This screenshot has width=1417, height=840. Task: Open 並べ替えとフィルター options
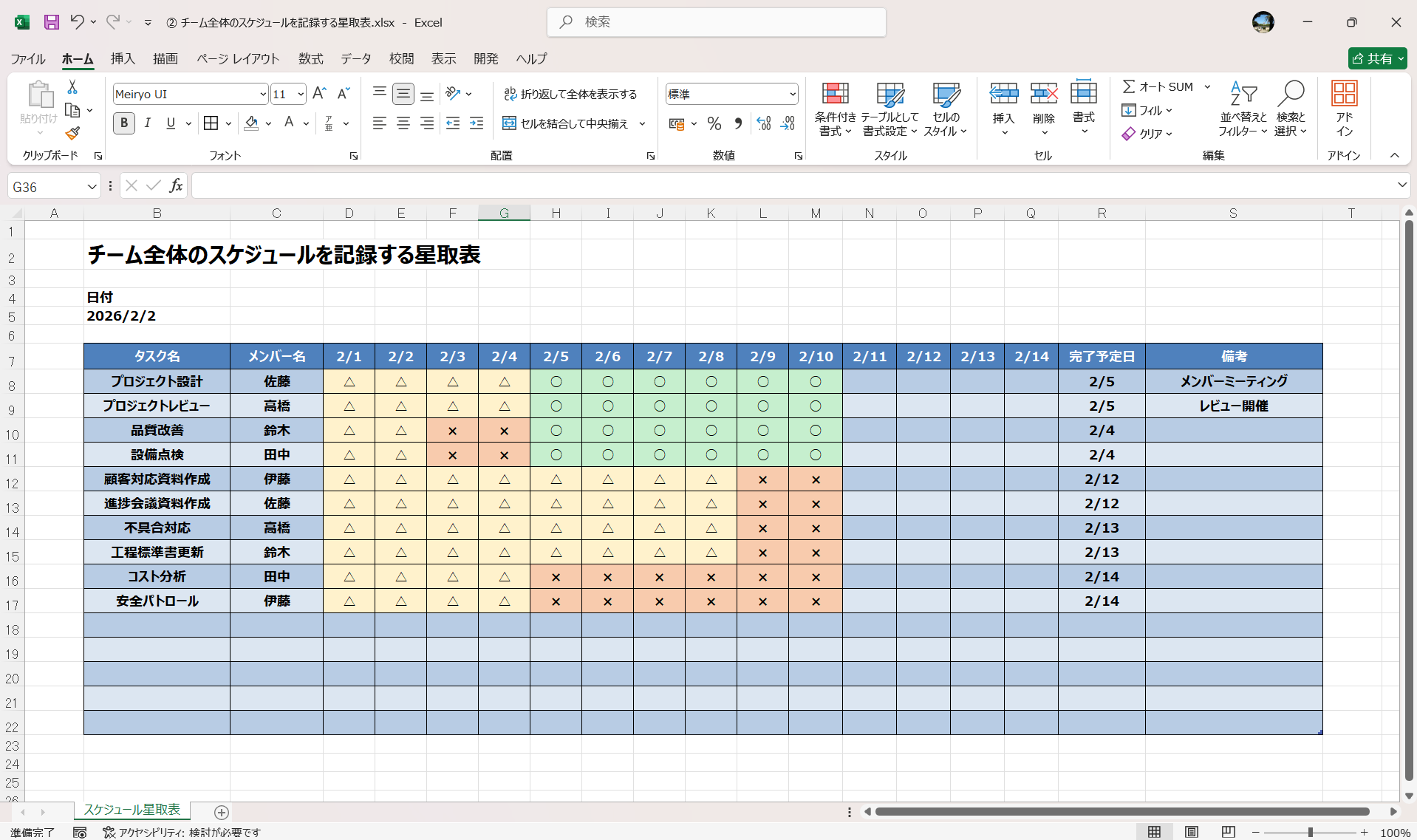(1242, 109)
